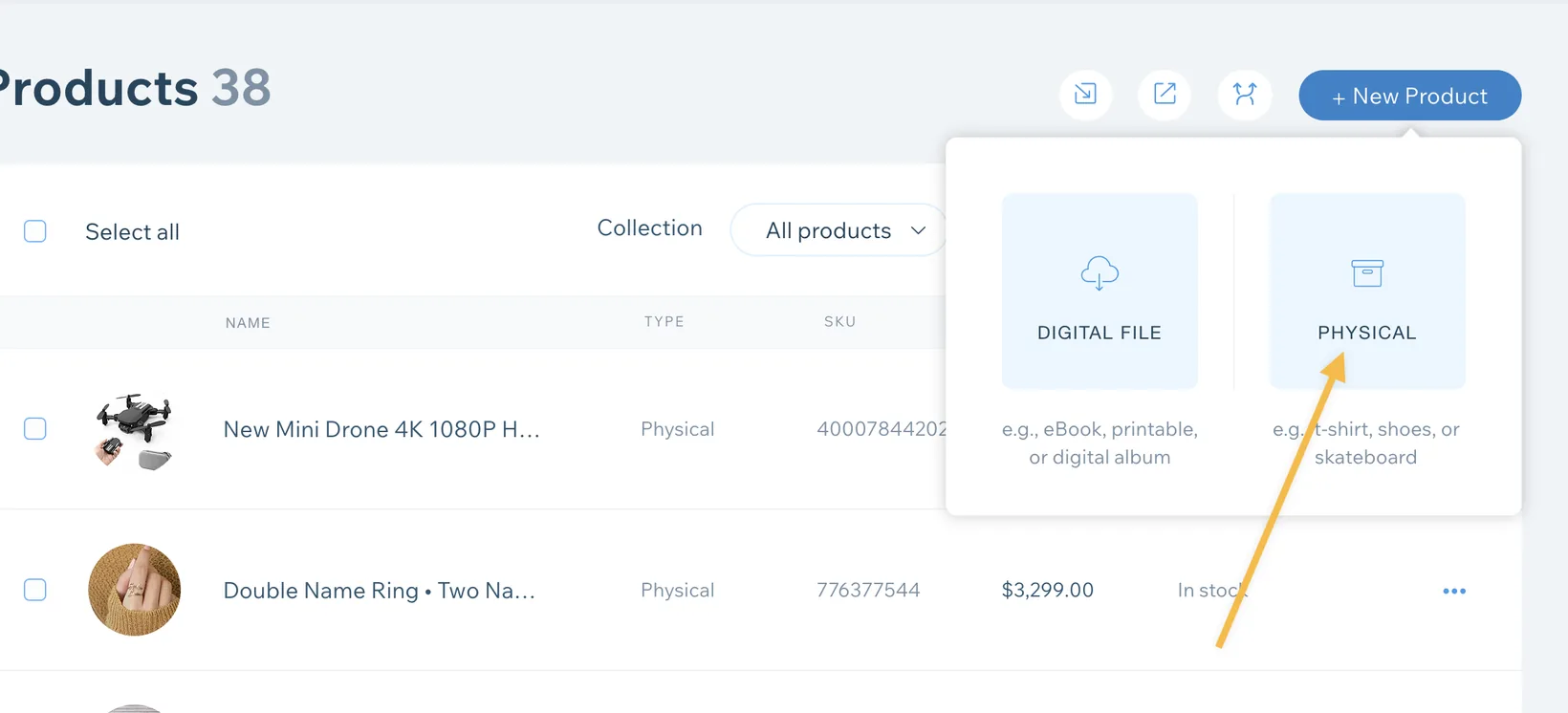This screenshot has width=1568, height=713.
Task: Sort by the TYPE column header
Action: (664, 322)
